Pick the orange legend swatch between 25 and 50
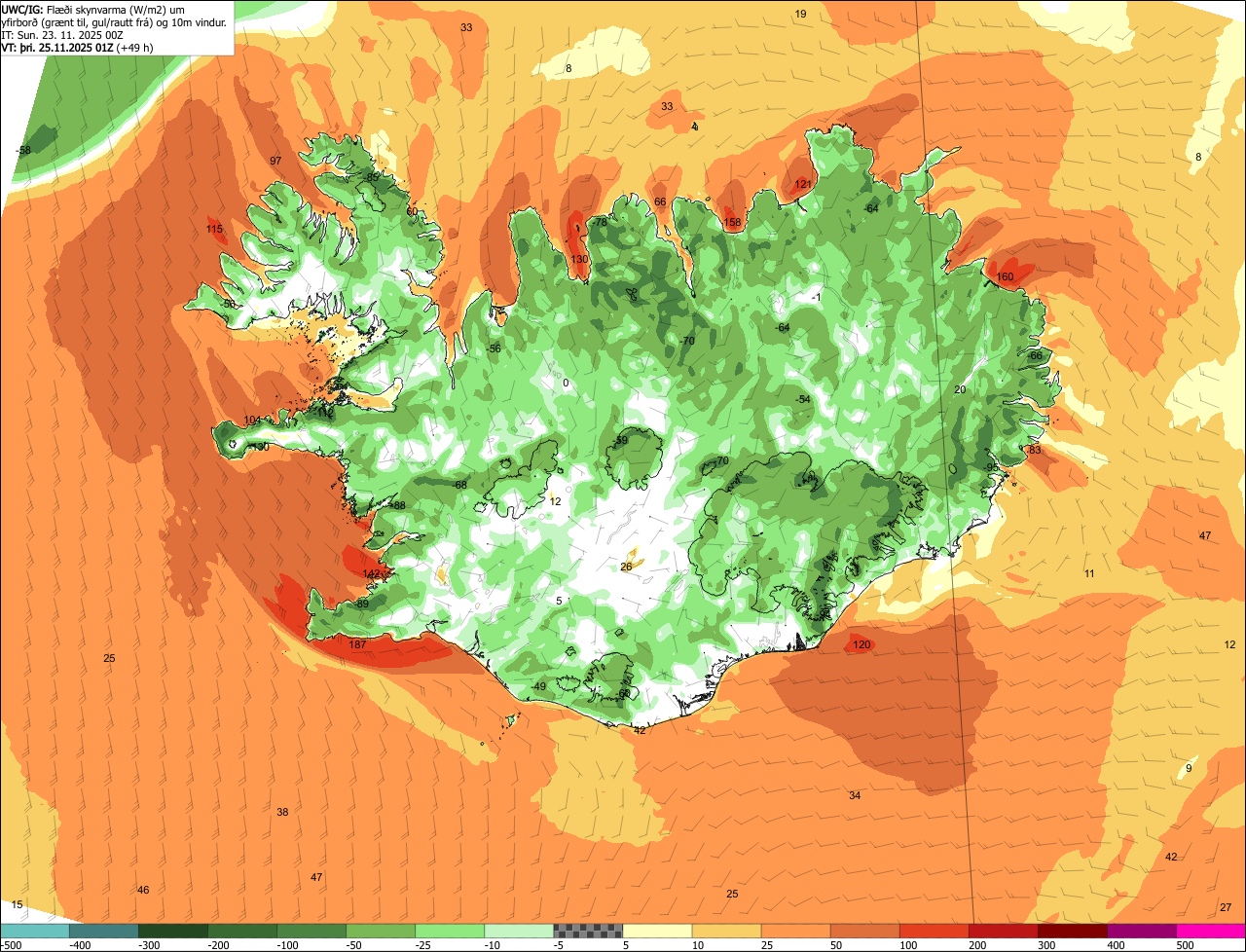This screenshot has width=1246, height=952. point(794,931)
